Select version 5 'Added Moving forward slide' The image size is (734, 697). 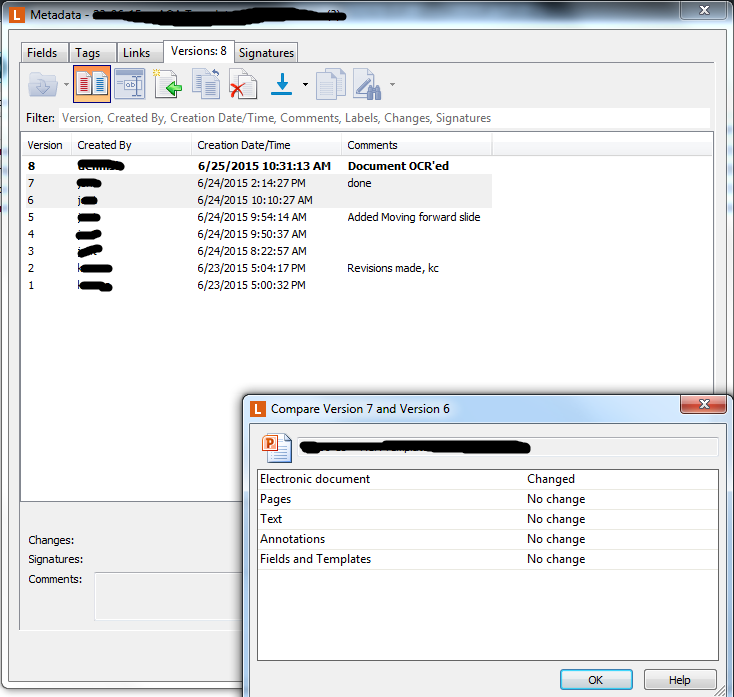[258, 217]
